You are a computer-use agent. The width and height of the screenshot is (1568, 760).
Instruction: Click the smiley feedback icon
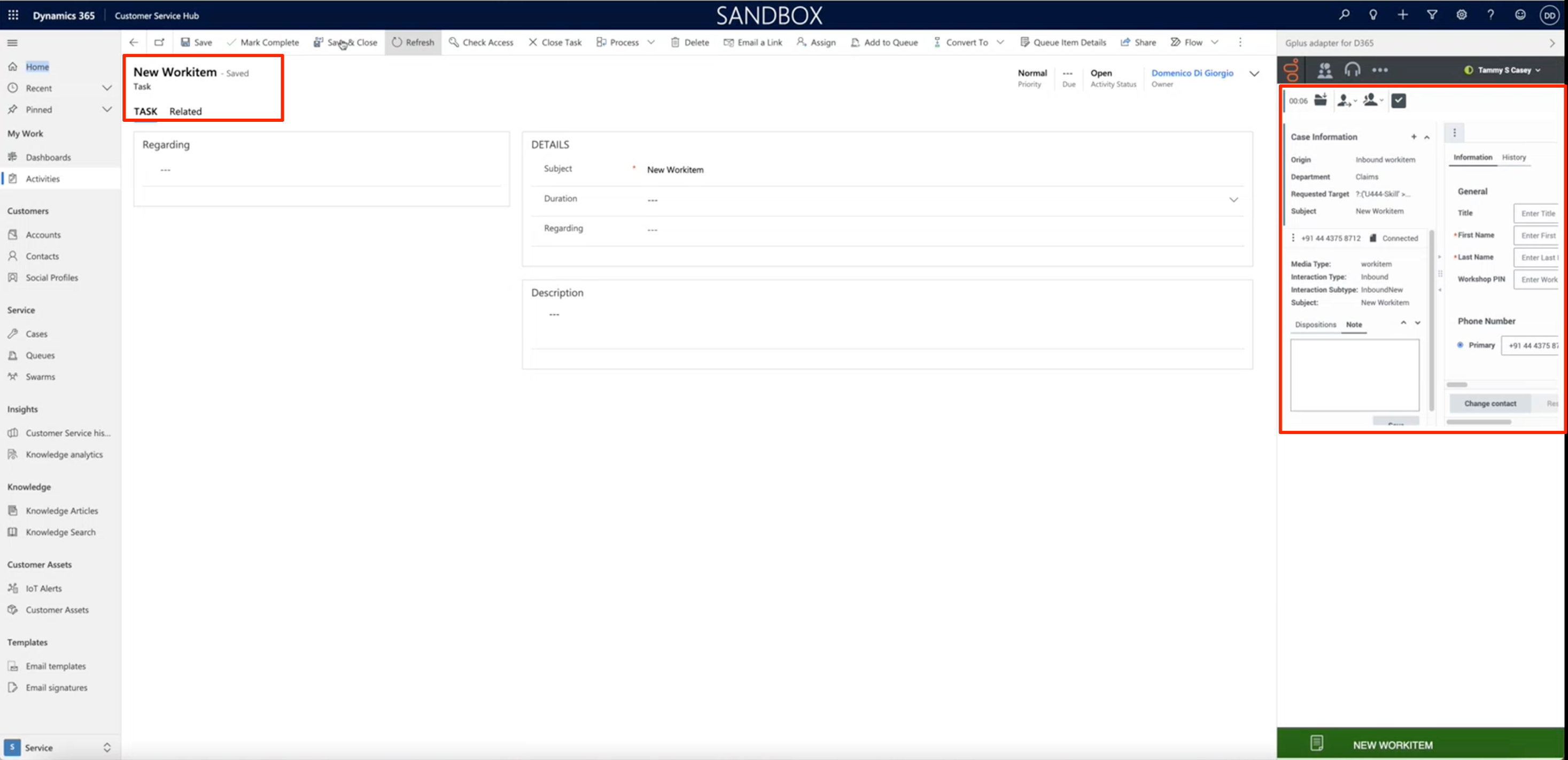point(1520,15)
